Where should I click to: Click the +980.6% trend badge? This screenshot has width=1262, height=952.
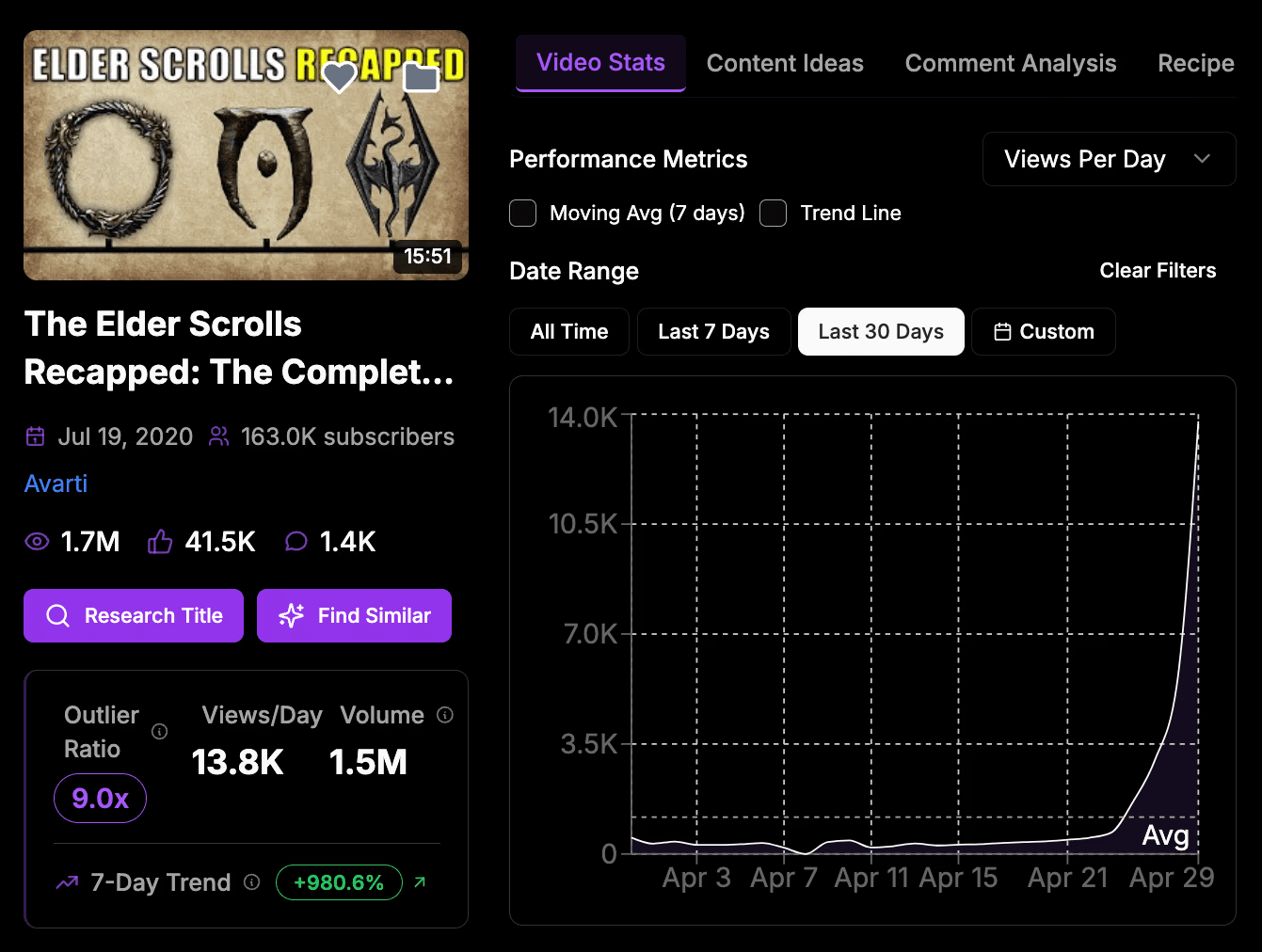(339, 882)
